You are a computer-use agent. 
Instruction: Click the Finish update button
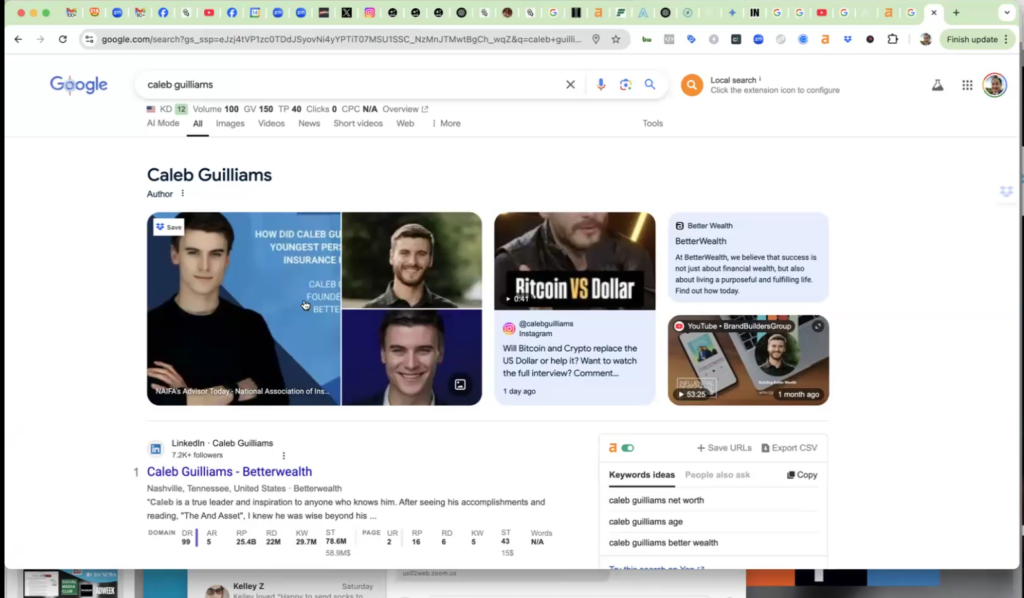click(x=978, y=39)
